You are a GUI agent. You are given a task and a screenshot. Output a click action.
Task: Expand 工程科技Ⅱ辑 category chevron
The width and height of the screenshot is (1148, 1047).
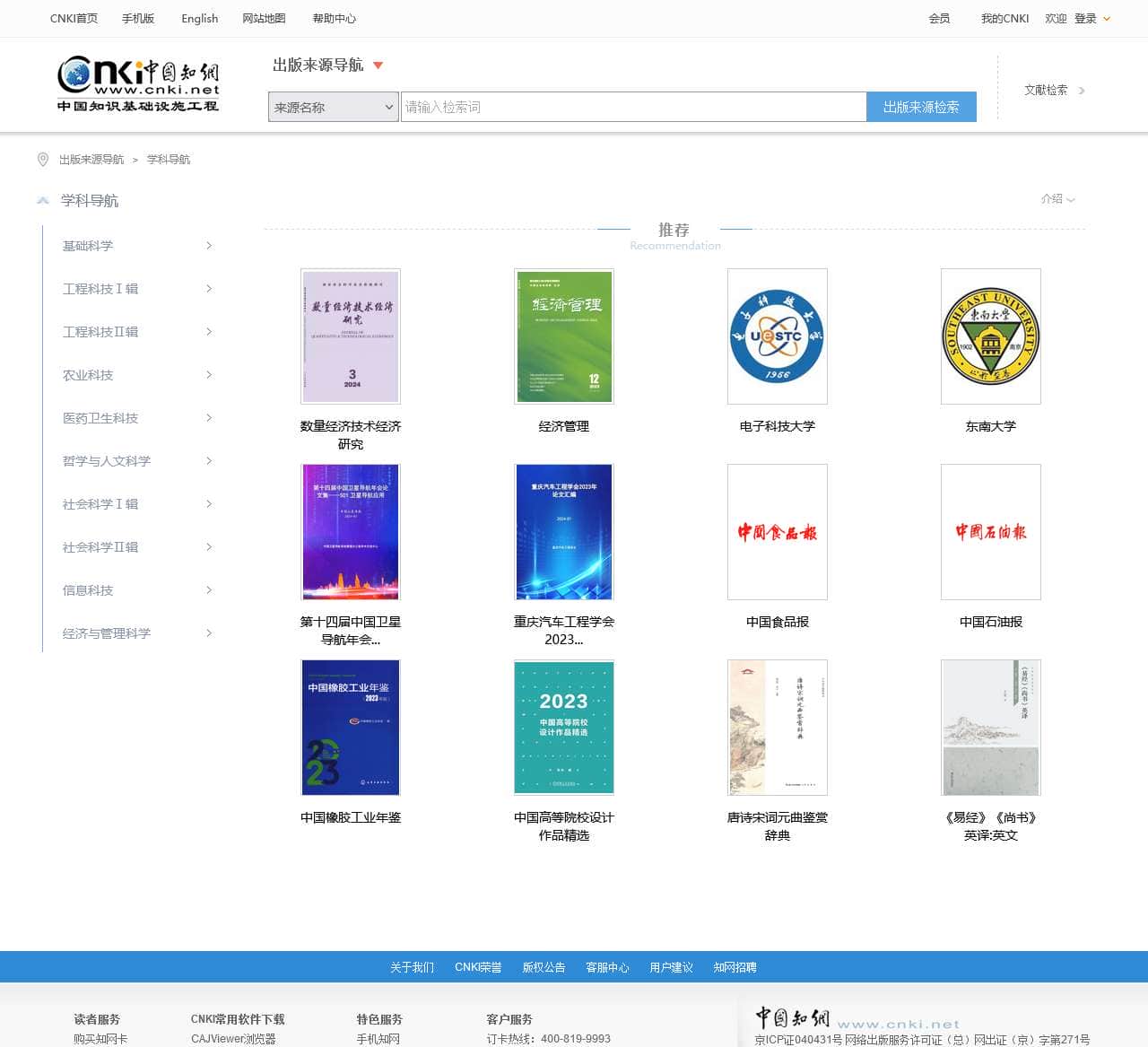click(x=209, y=332)
